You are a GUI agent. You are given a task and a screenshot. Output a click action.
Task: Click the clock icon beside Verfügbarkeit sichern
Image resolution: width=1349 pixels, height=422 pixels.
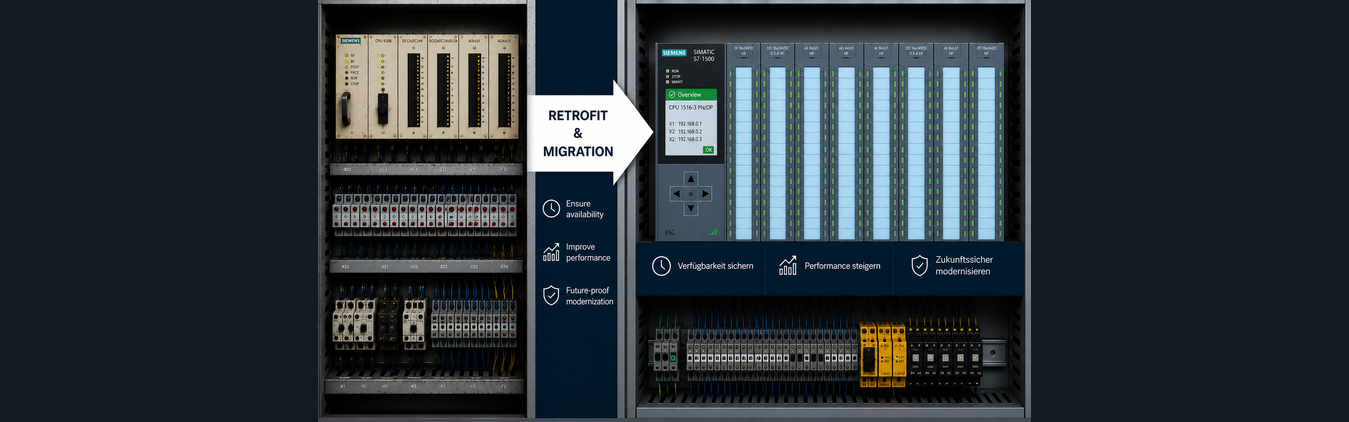click(x=661, y=265)
